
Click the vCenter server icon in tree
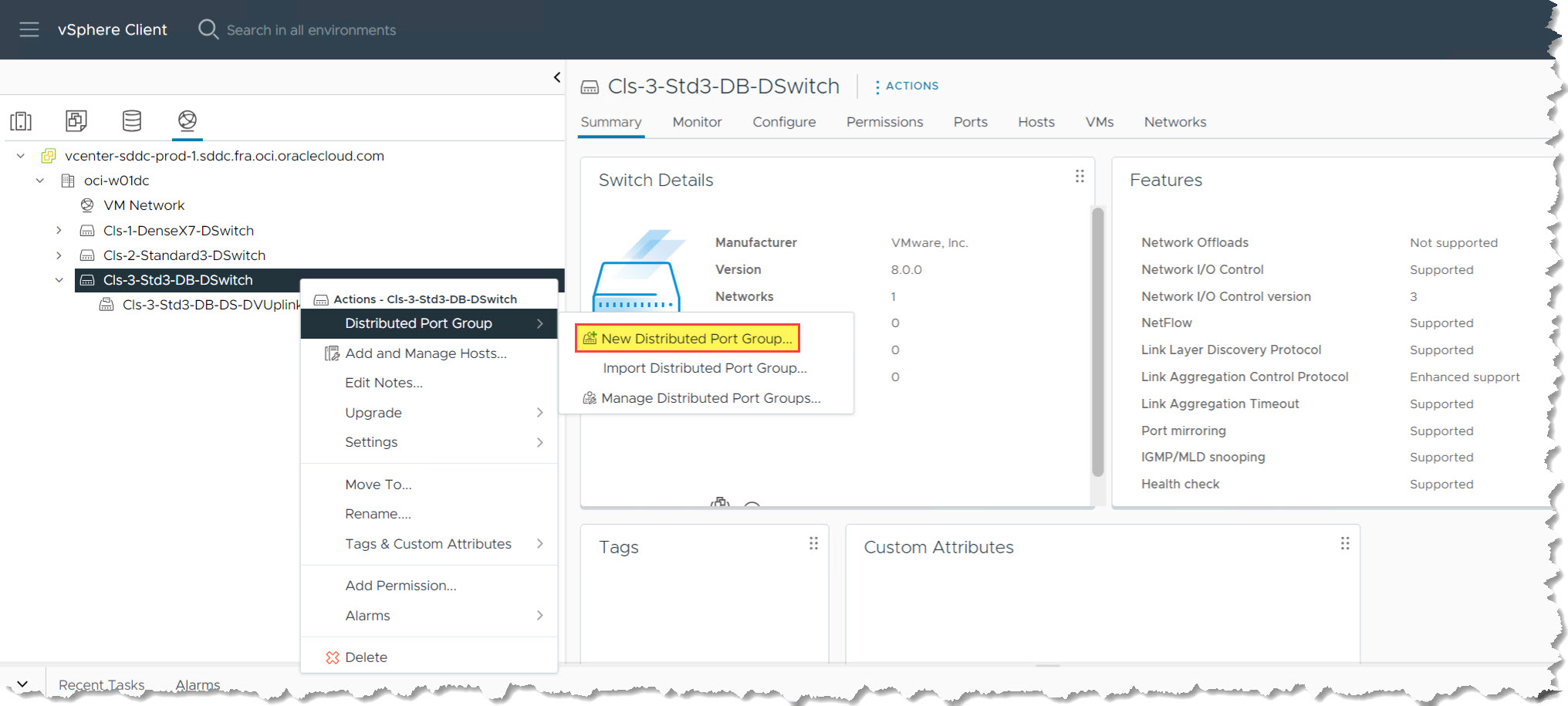[x=48, y=156]
